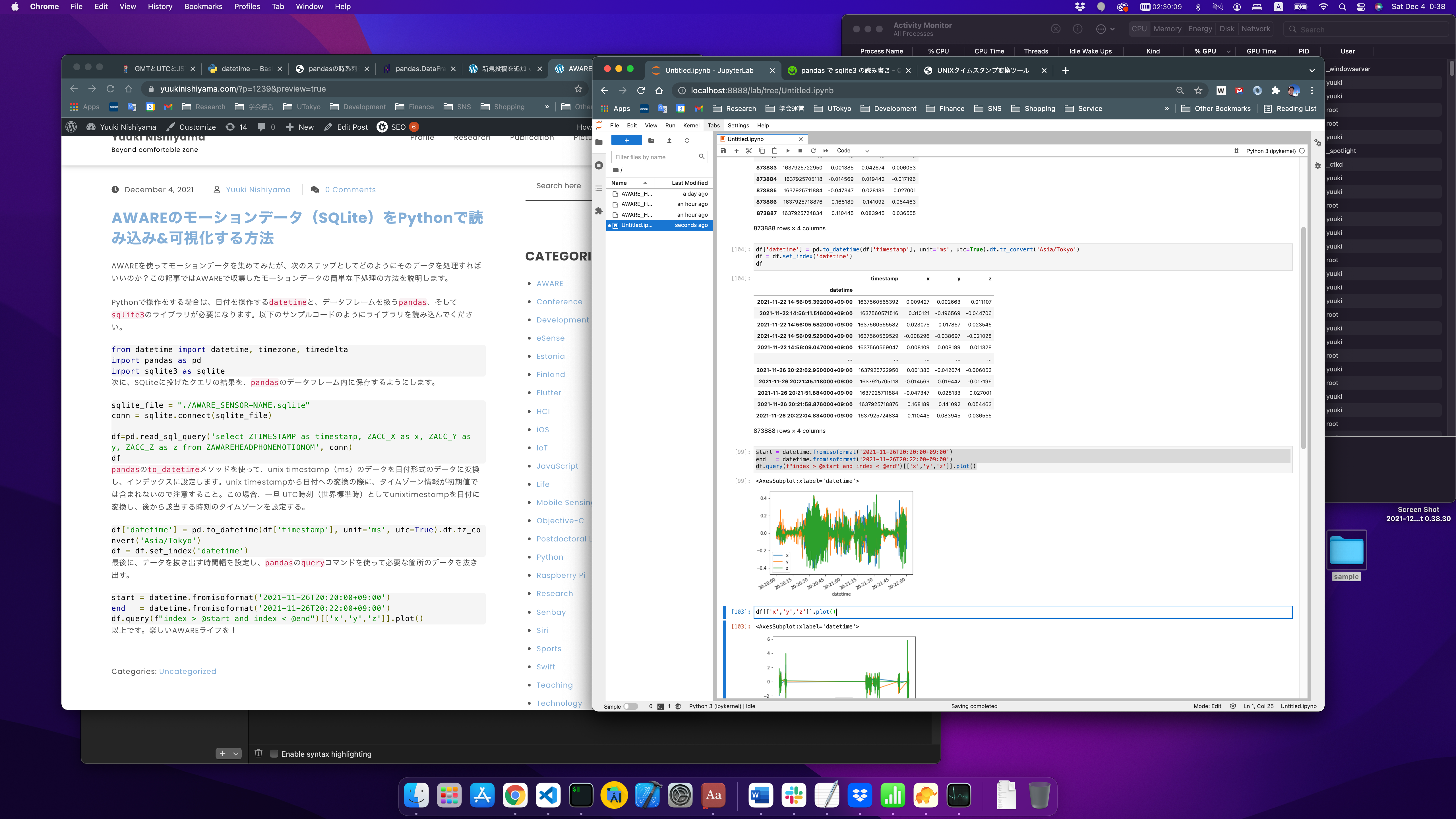Click Customize in WordPress admin bar
Screen dimensions: 1456x819
pyautogui.click(x=191, y=127)
